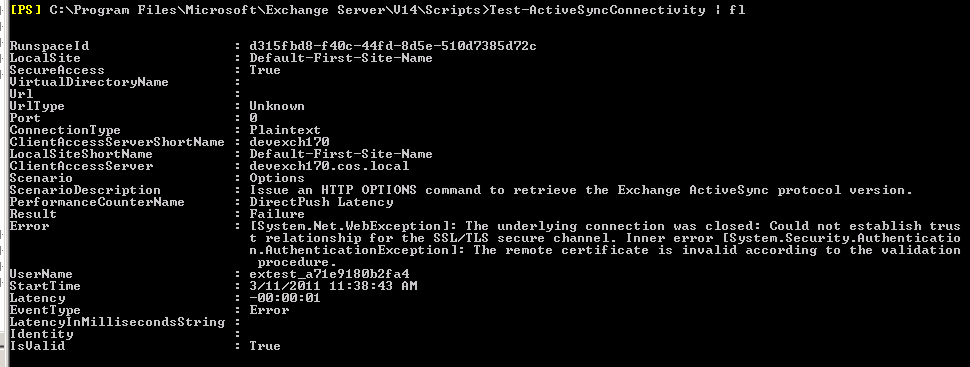The width and height of the screenshot is (970, 367).
Task: Click the yellow [PS] prompt indicator
Action: click(x=26, y=10)
